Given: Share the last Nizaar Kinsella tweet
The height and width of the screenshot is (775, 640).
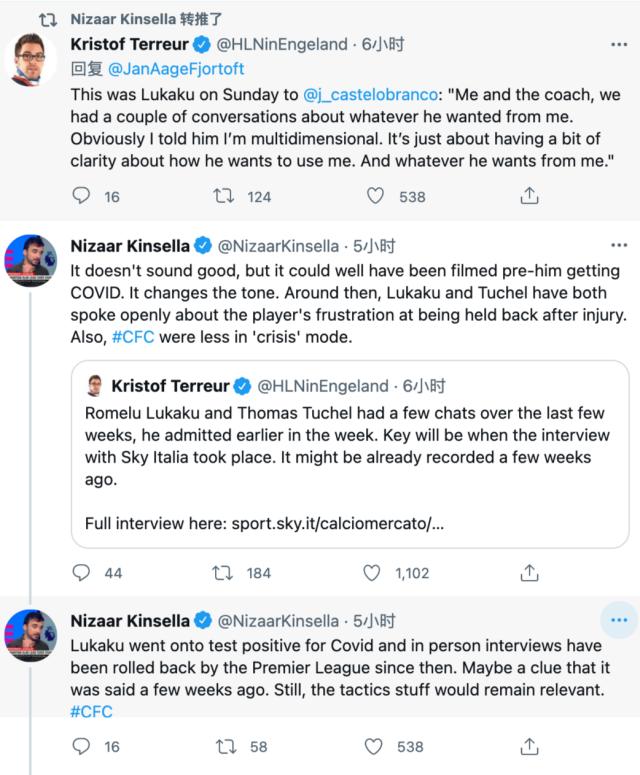Looking at the screenshot, I should click(529, 746).
